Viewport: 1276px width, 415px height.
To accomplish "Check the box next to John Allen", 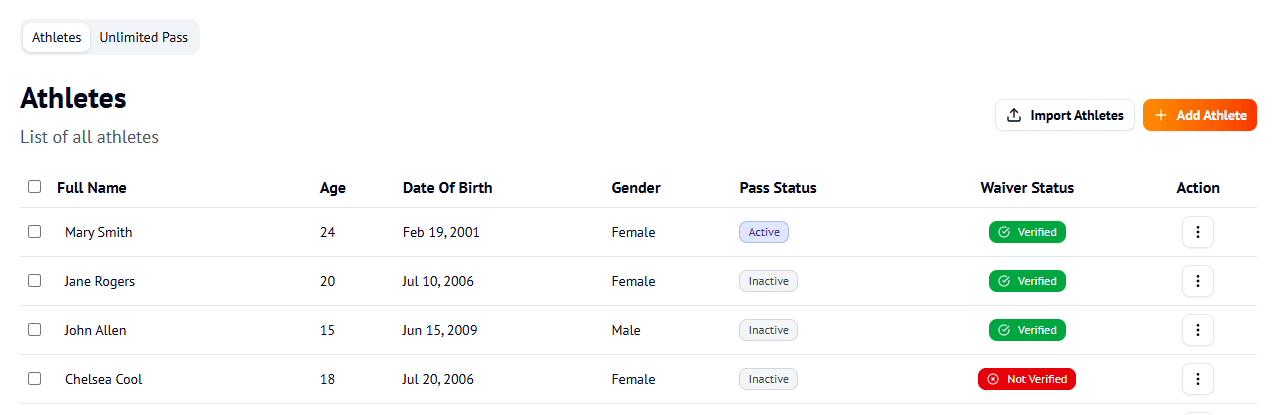I will coord(35,330).
